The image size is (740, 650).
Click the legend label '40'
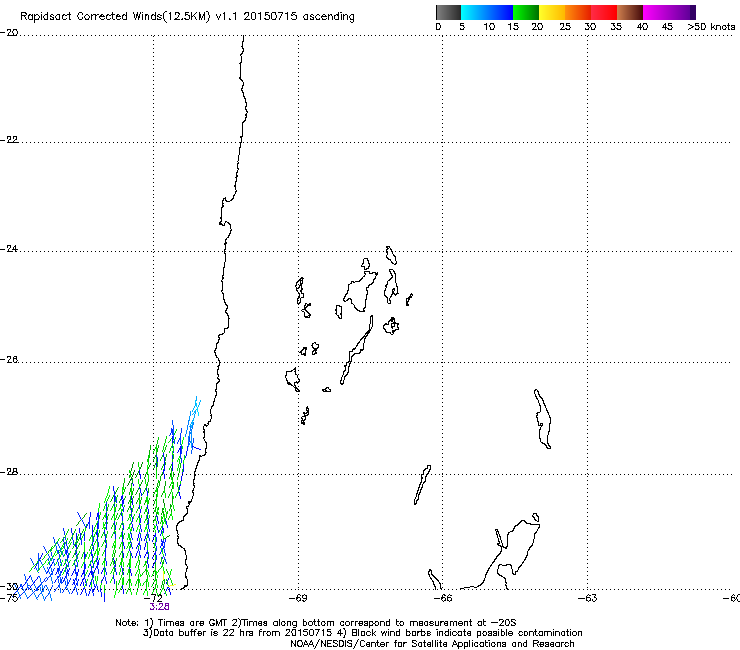tap(642, 27)
